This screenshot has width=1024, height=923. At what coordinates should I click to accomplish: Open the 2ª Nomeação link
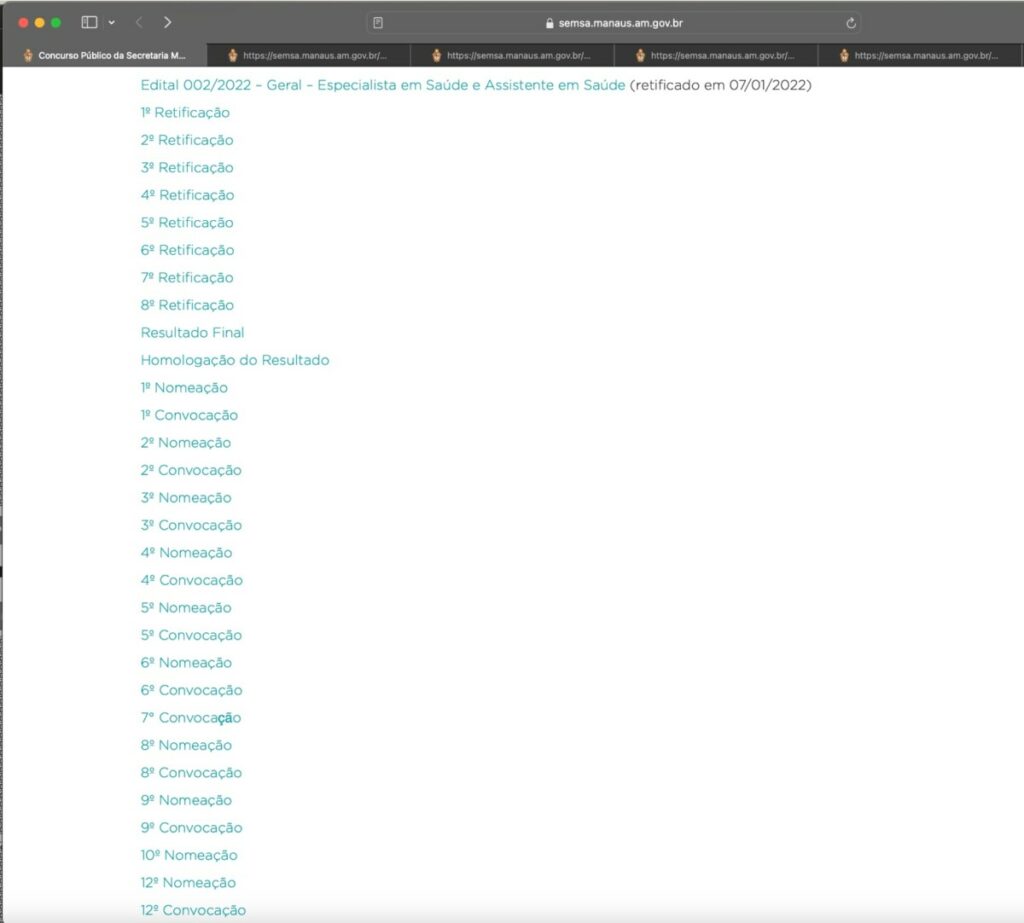[185, 442]
